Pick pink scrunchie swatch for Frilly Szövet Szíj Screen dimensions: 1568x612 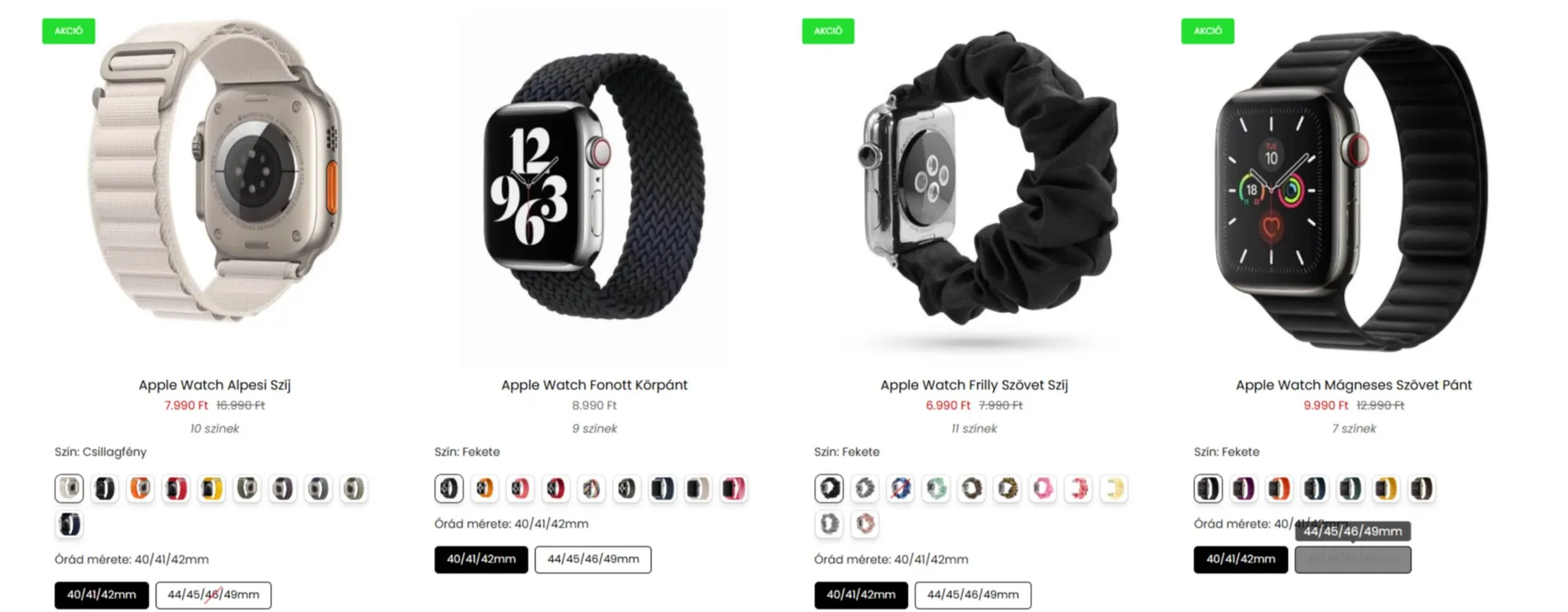(x=1043, y=489)
